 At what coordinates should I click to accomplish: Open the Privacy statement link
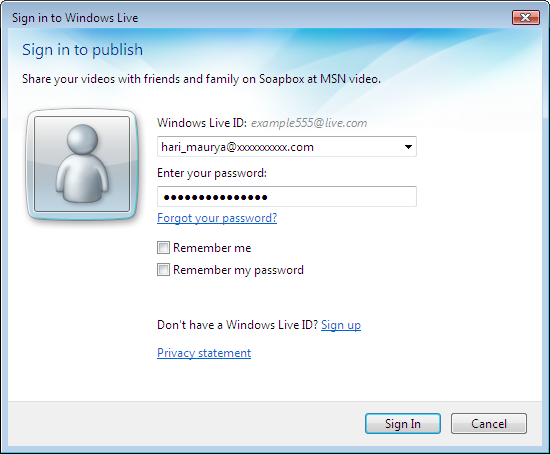204,353
